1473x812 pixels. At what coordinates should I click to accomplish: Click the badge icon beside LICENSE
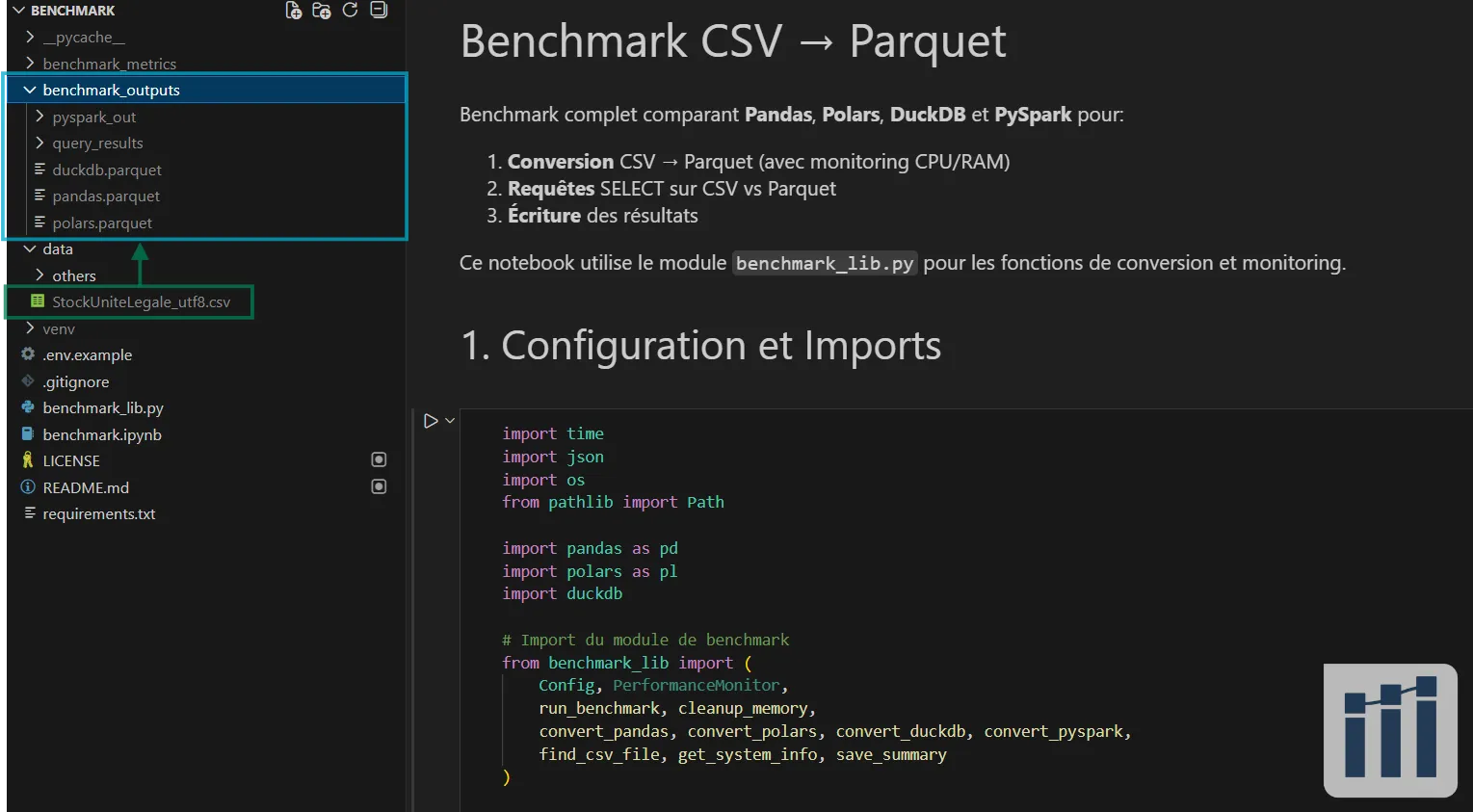coord(378,459)
